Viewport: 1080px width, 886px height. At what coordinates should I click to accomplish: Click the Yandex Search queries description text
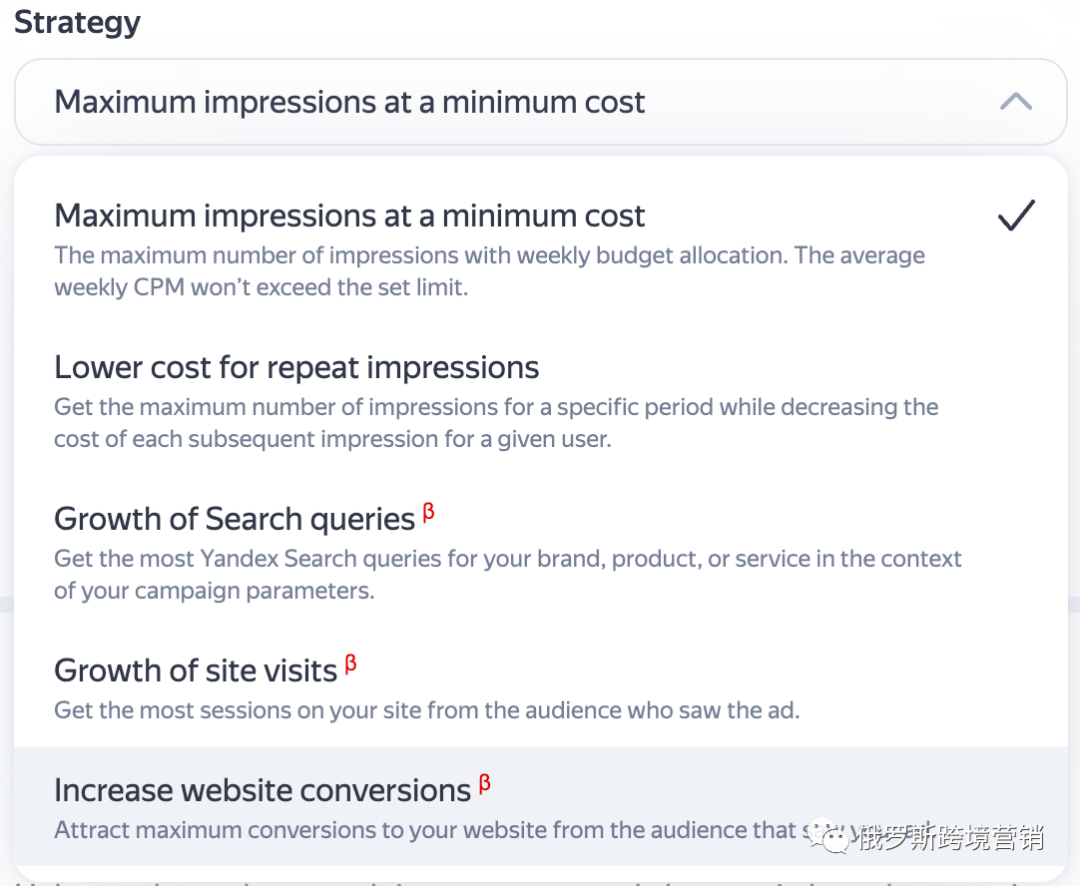coord(507,574)
